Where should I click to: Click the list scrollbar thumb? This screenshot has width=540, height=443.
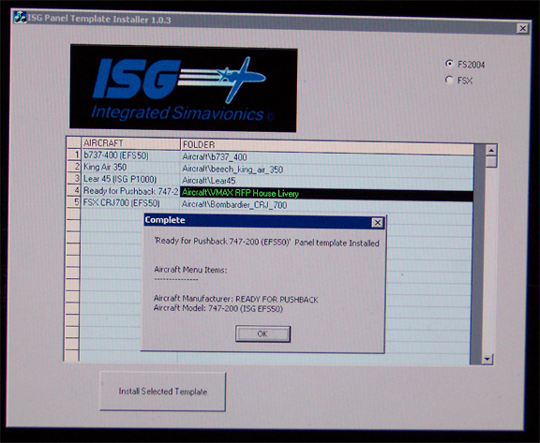point(491,162)
